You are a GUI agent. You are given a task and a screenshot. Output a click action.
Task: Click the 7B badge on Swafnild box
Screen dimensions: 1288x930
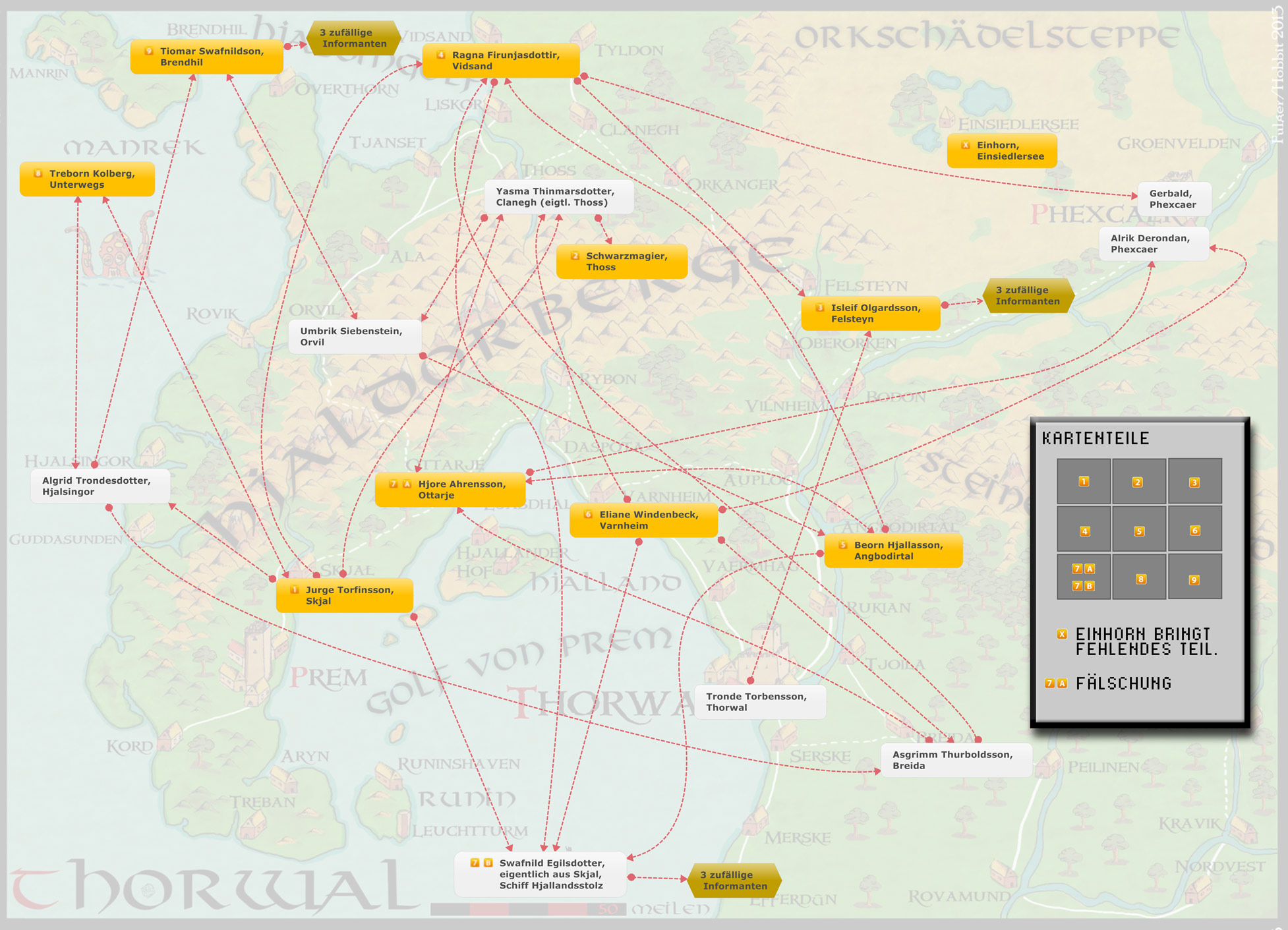tap(481, 862)
